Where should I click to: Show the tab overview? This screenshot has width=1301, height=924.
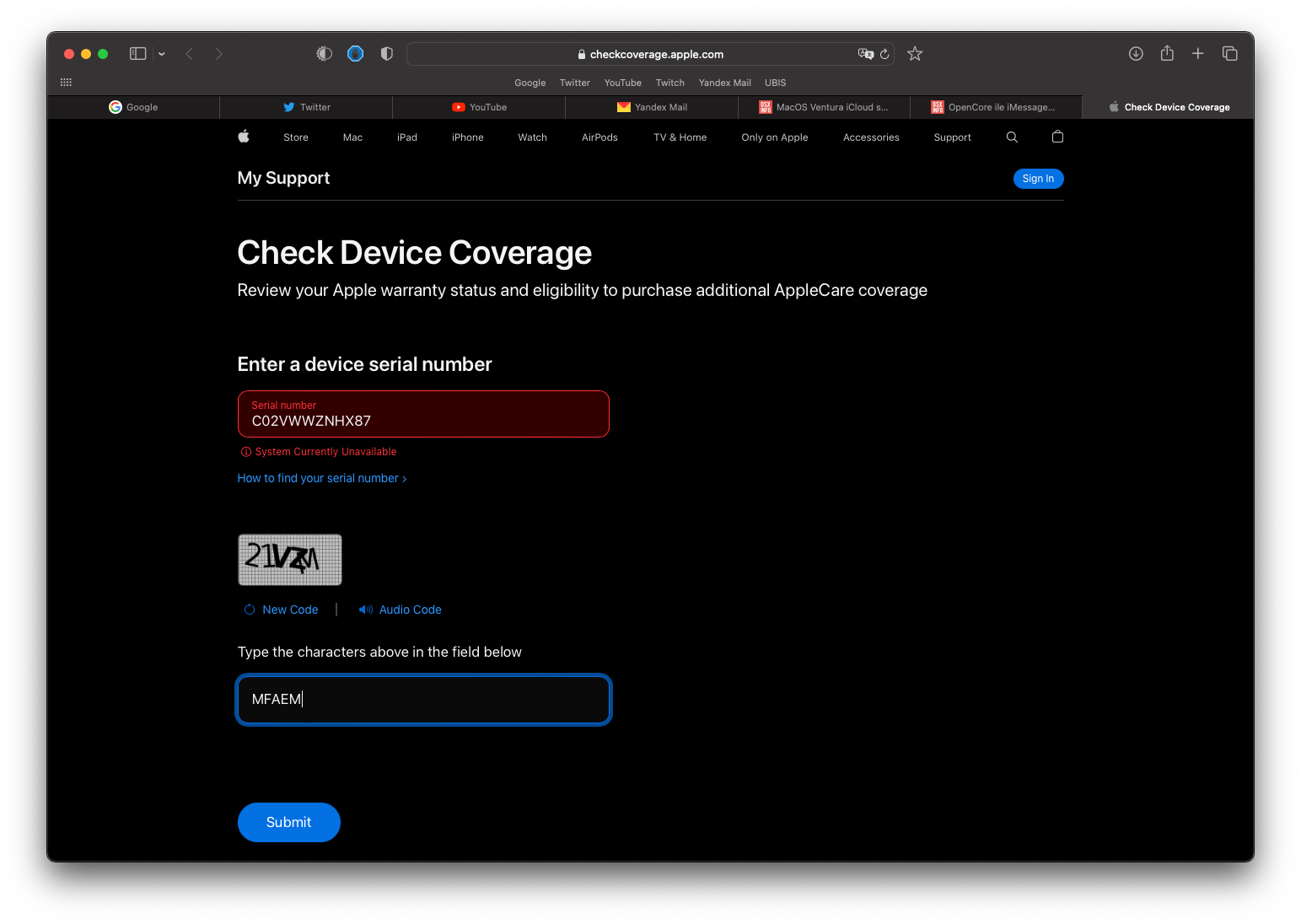click(x=1230, y=54)
